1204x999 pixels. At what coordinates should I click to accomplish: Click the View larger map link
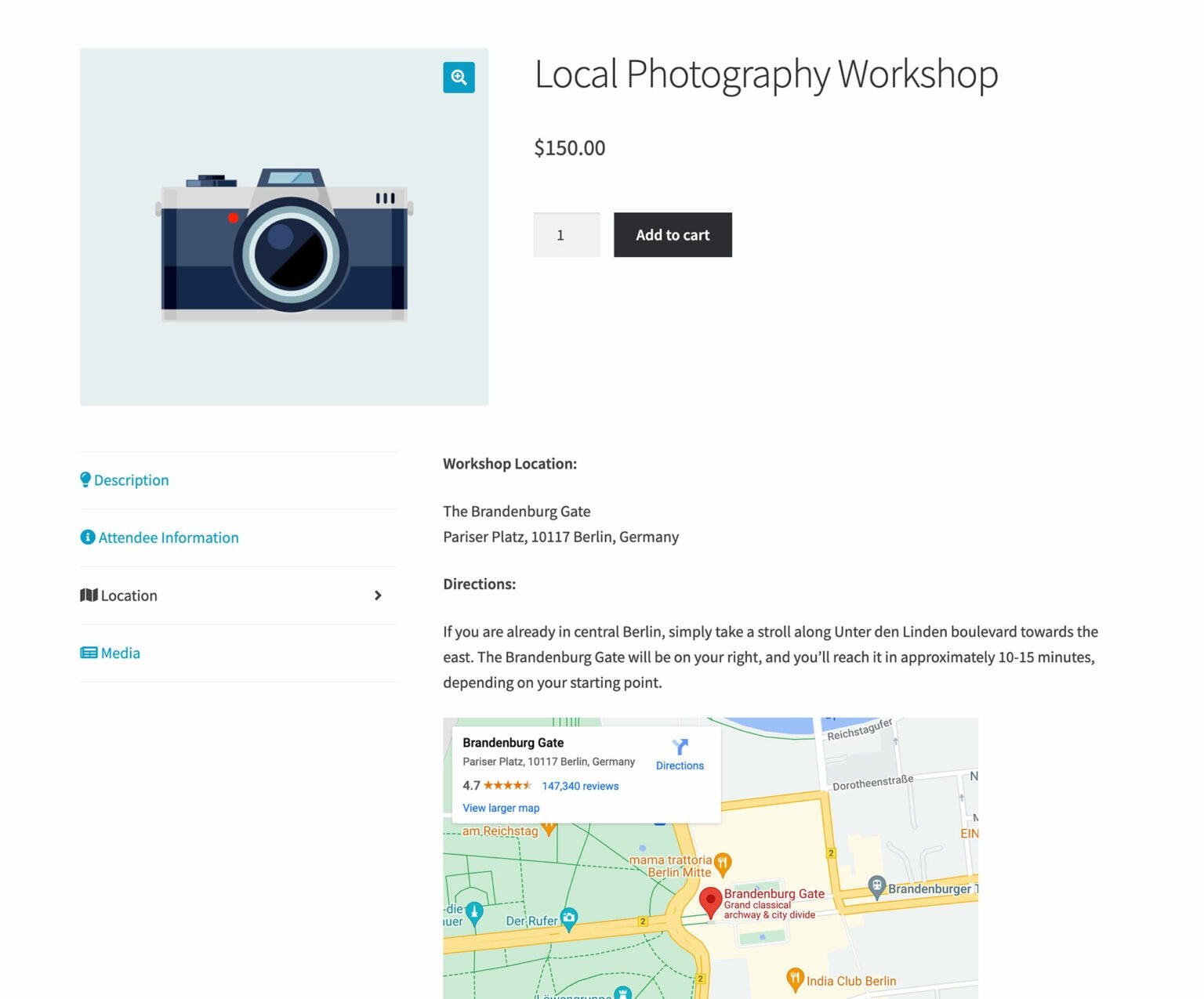coord(501,808)
